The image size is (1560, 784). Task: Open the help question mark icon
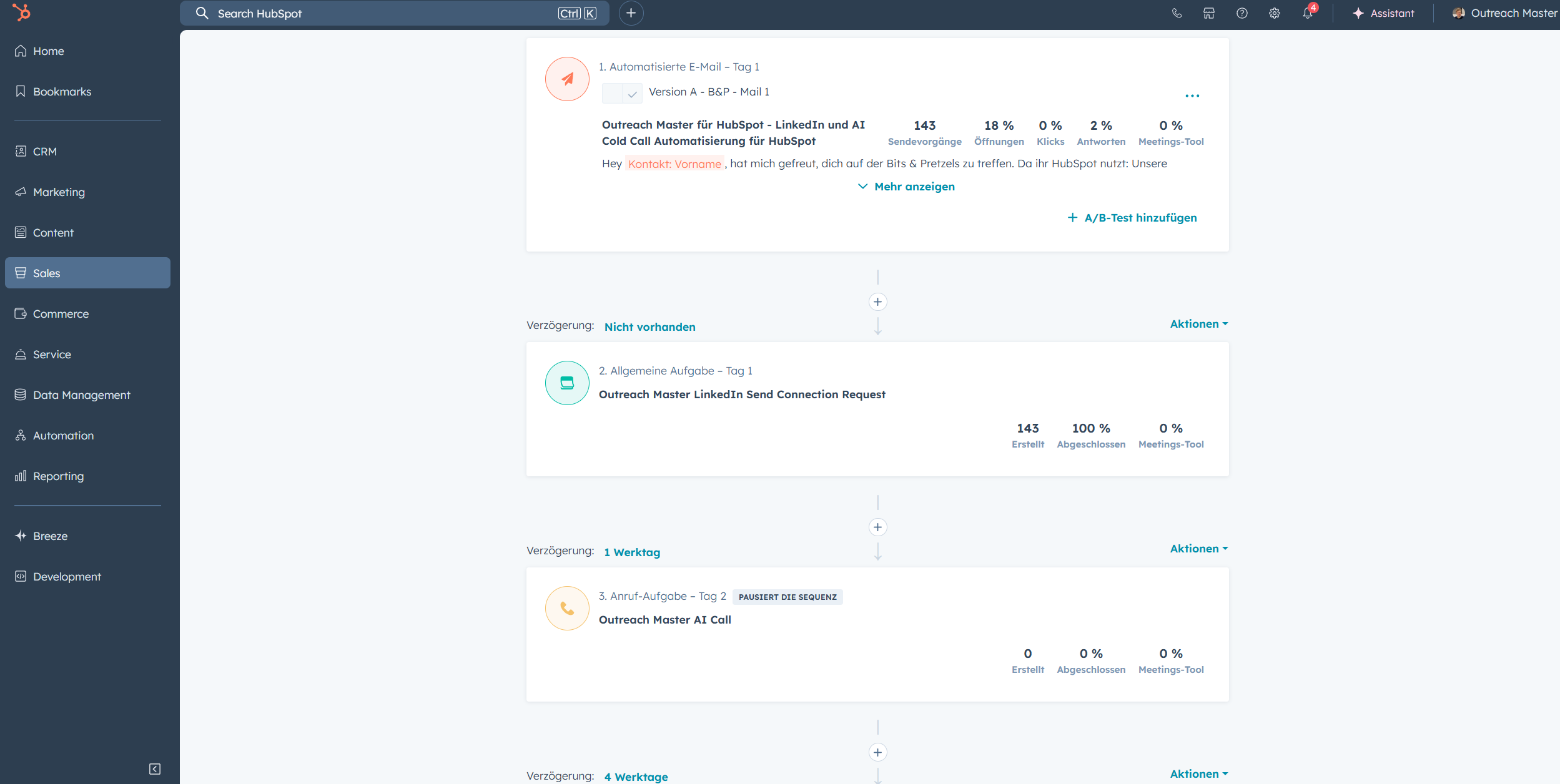[1242, 13]
